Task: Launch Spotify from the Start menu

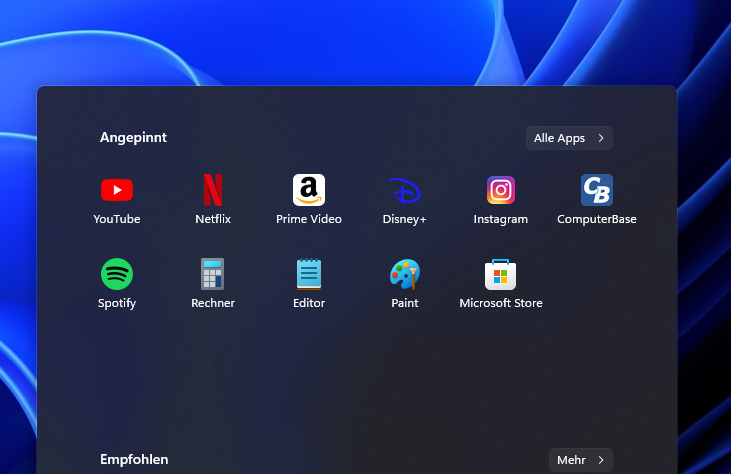Action: coord(117,283)
